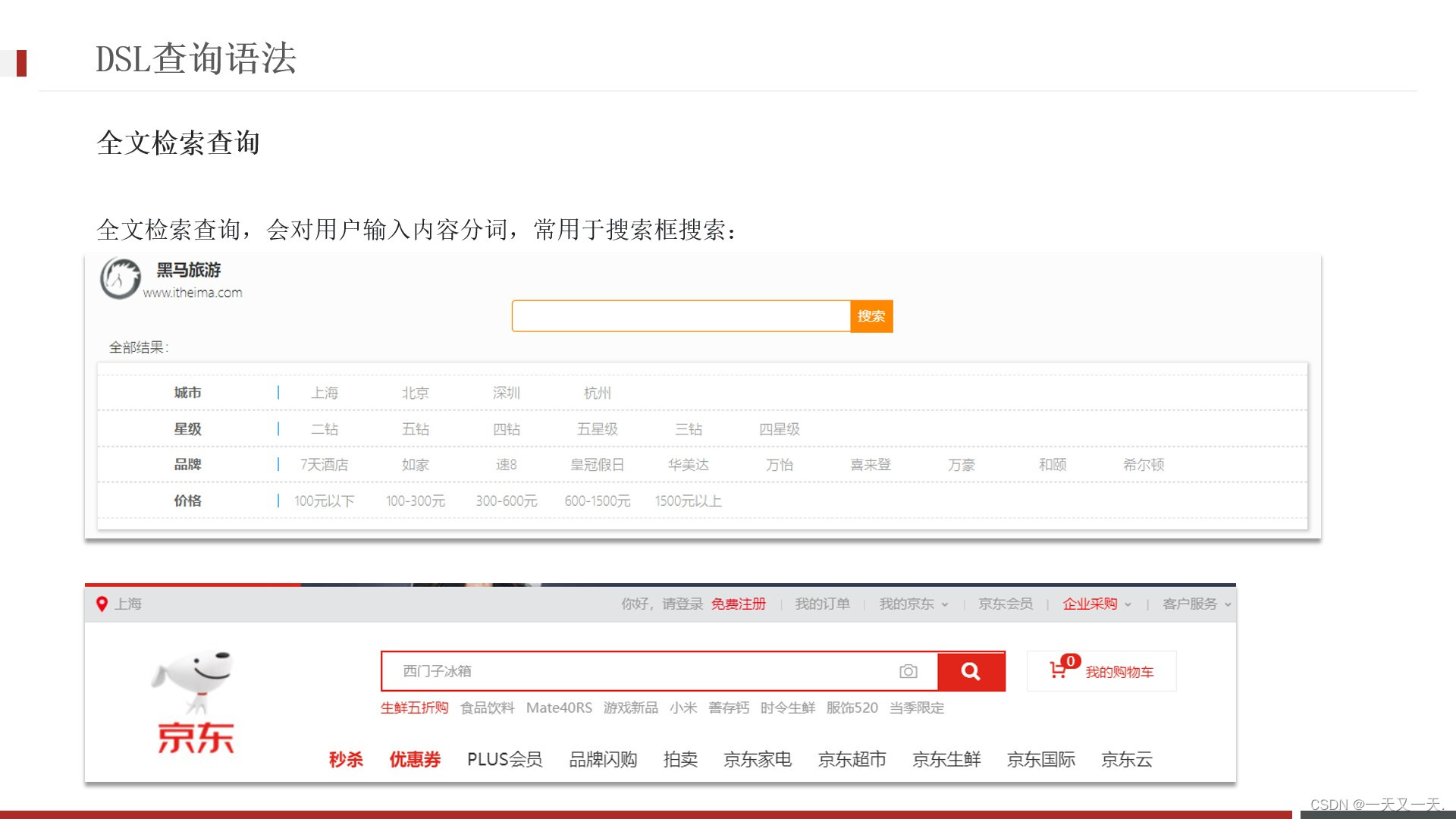Click the JD search field showing 西门子冰箱

point(607,671)
